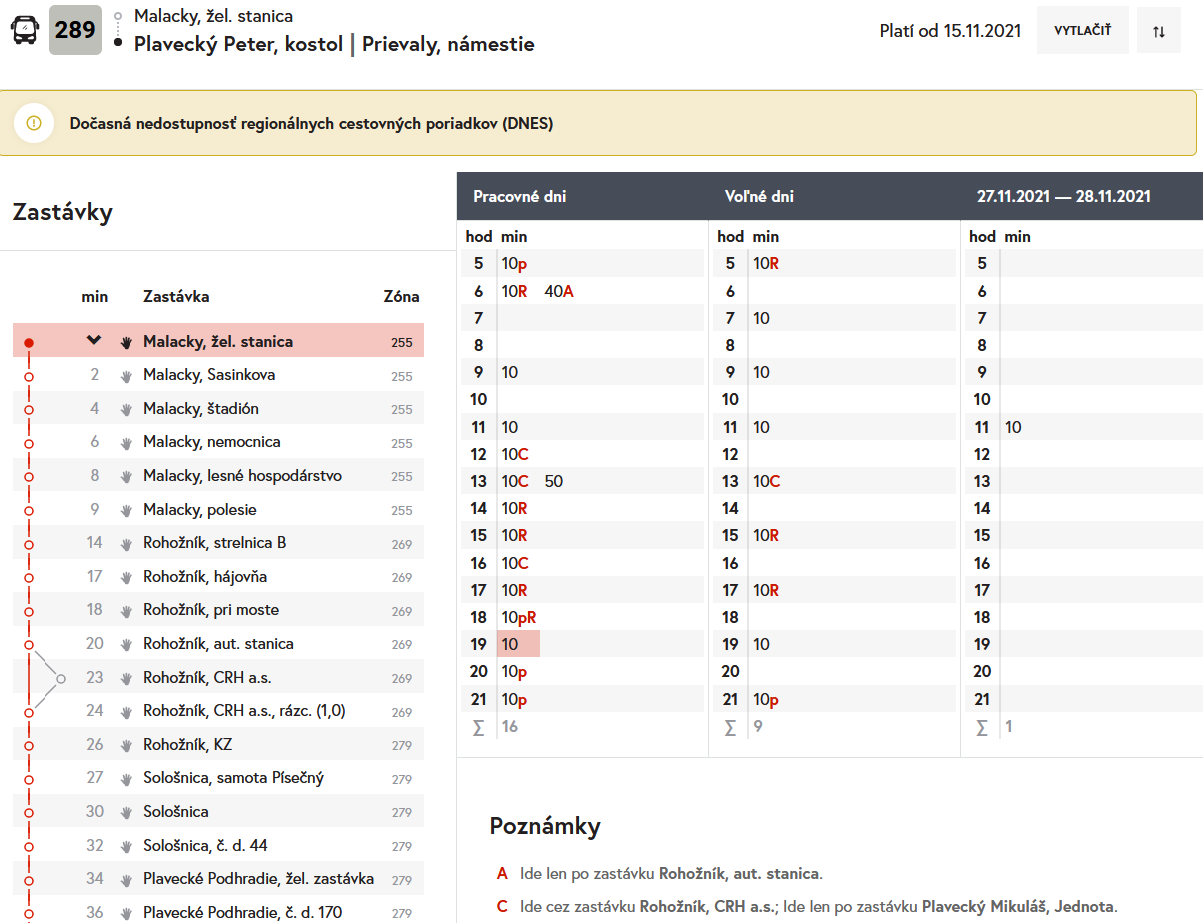Select the Voľné dni column header
Viewport: 1203px width, 923px height.
759,197
